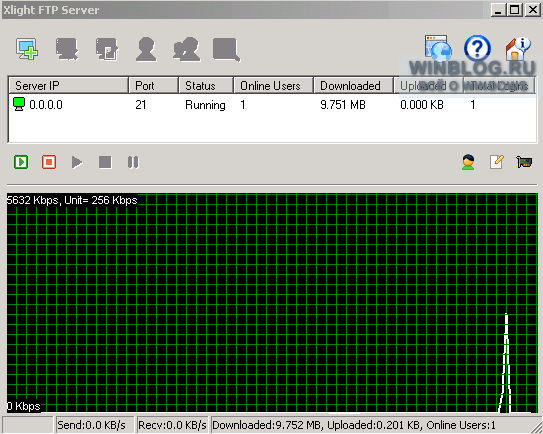Start all servers with green play icon
543x434 pixels.
pos(21,162)
